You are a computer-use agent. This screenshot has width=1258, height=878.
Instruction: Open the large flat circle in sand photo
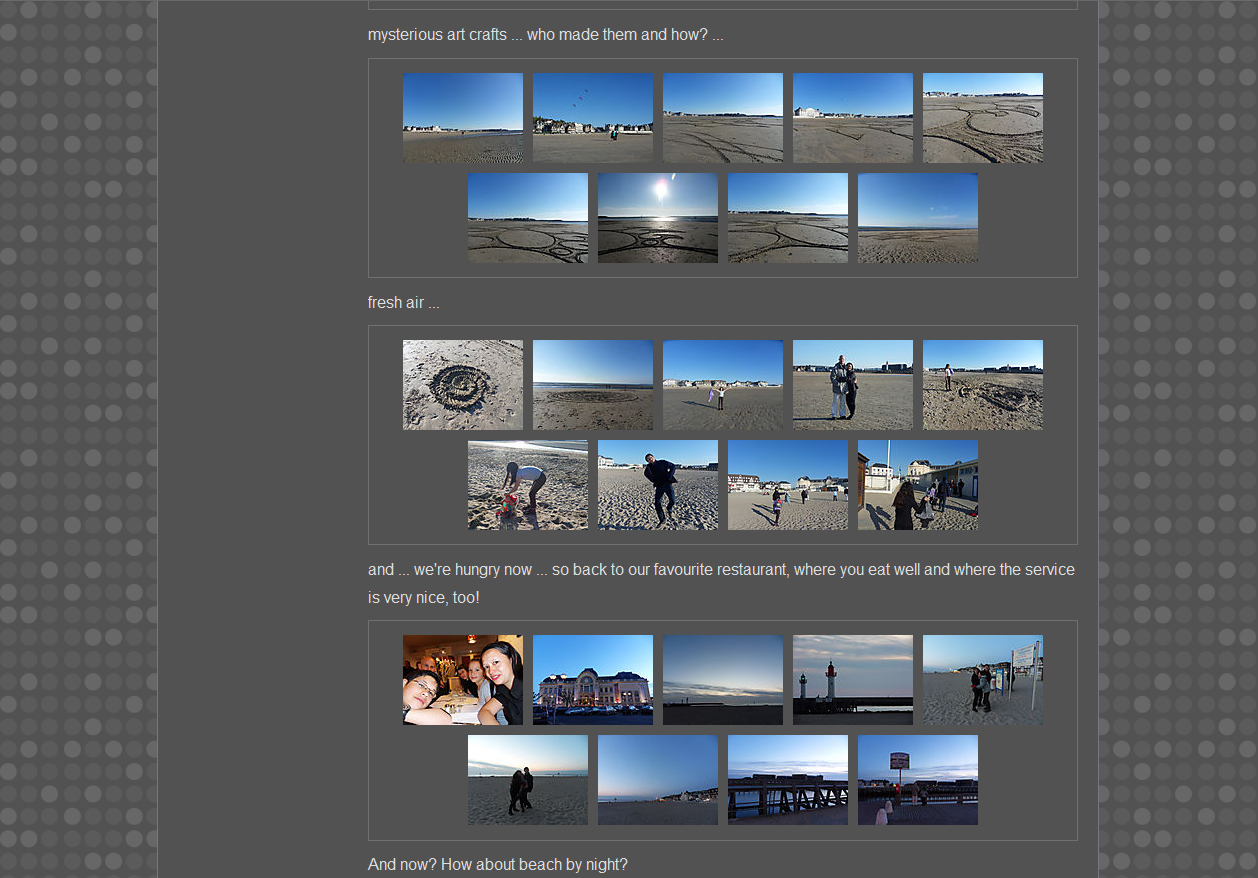click(x=592, y=385)
